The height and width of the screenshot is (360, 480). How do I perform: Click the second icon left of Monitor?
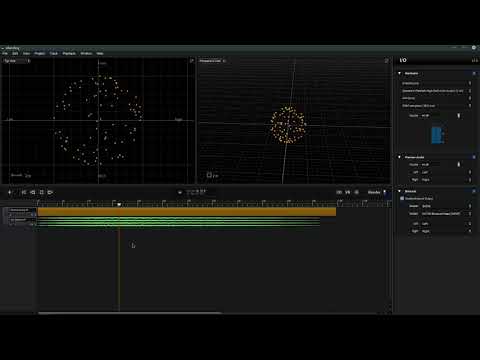(348, 192)
